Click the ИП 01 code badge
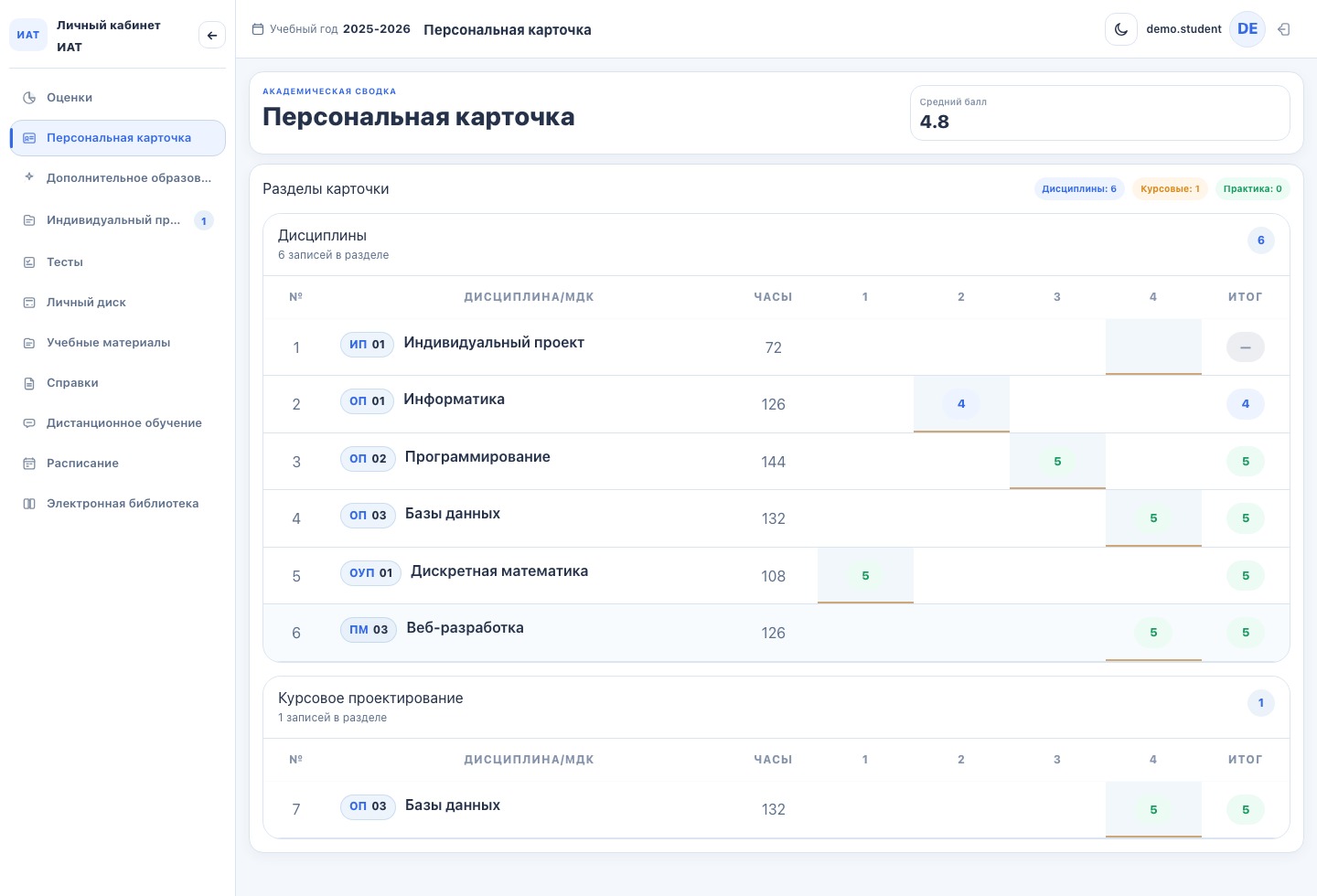 click(368, 345)
